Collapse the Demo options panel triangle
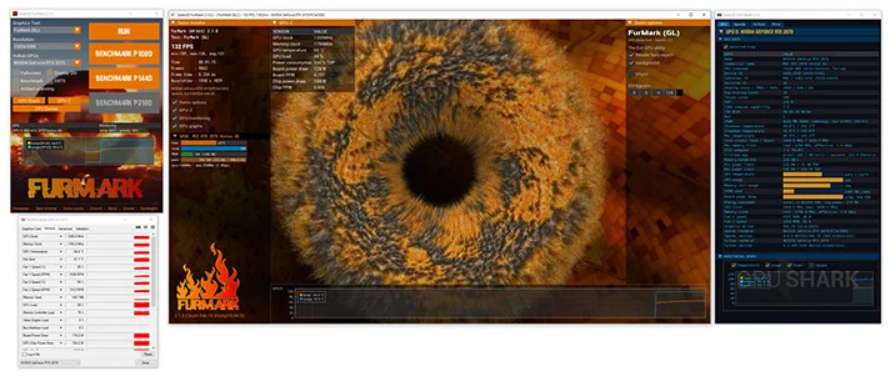The image size is (892, 382). tap(629, 23)
